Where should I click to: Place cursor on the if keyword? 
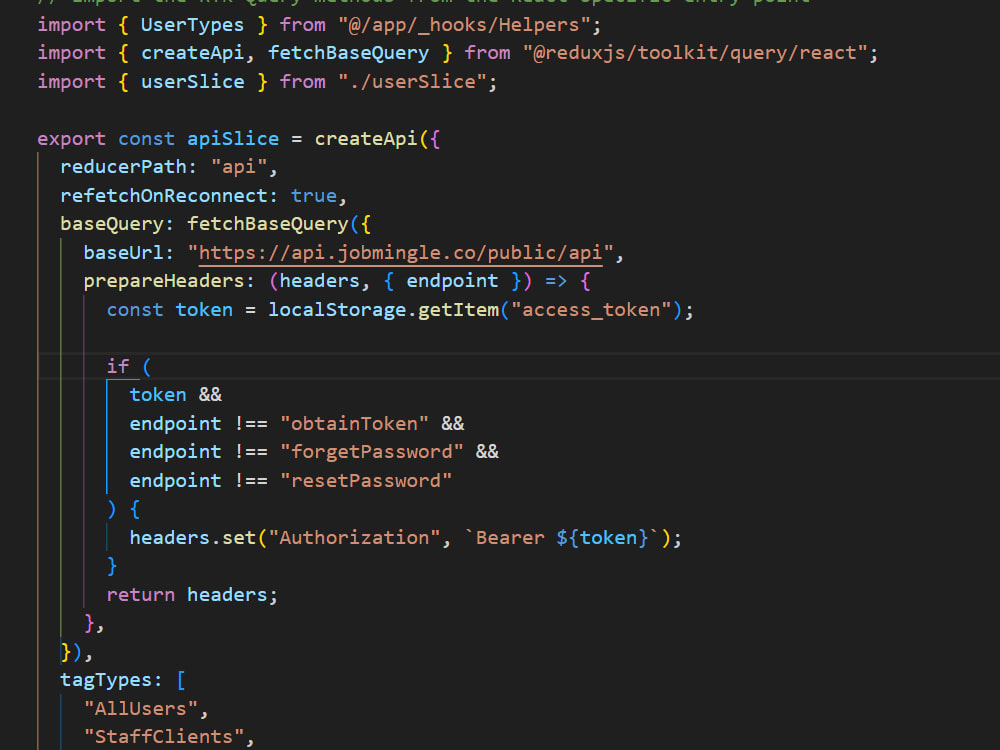[x=118, y=367]
